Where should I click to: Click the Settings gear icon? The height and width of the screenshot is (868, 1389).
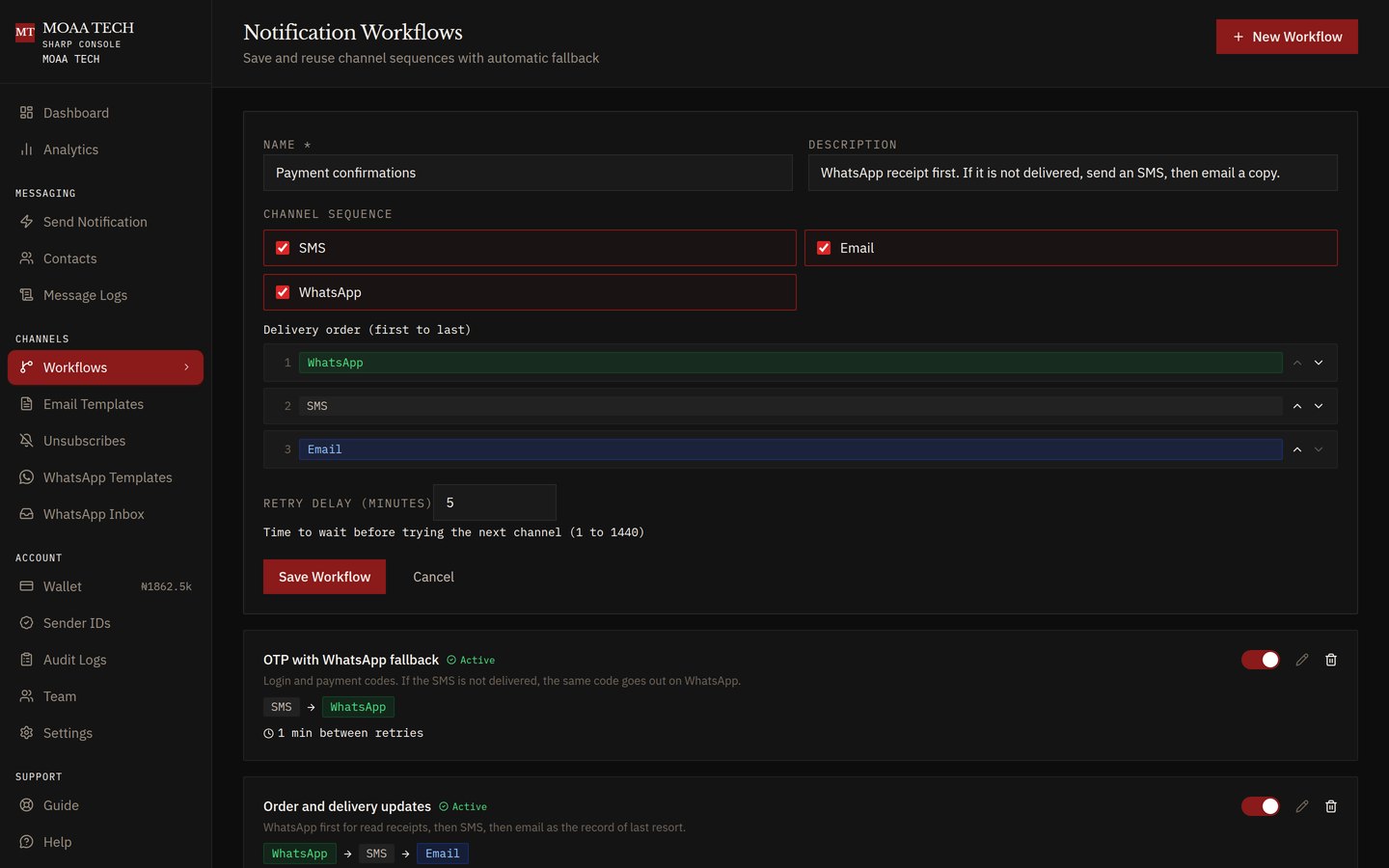coord(26,733)
